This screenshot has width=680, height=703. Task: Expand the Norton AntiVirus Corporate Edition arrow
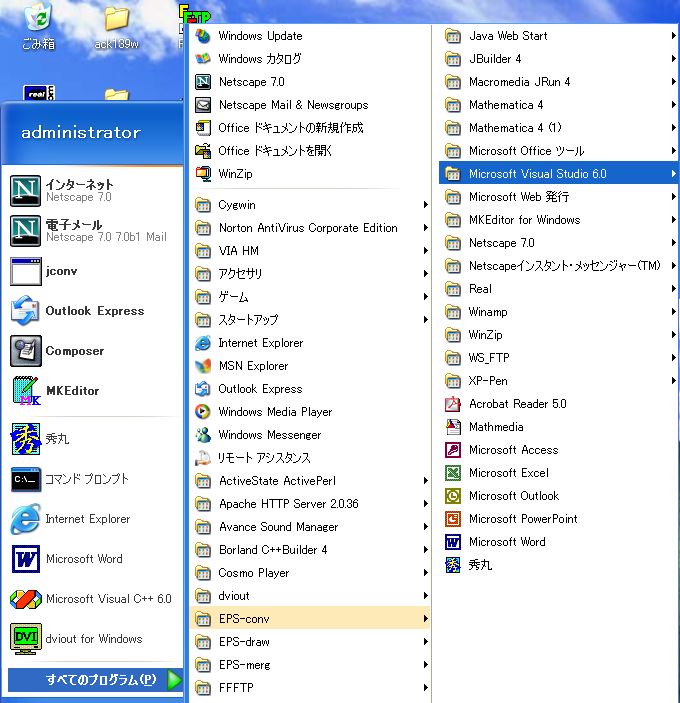425,228
